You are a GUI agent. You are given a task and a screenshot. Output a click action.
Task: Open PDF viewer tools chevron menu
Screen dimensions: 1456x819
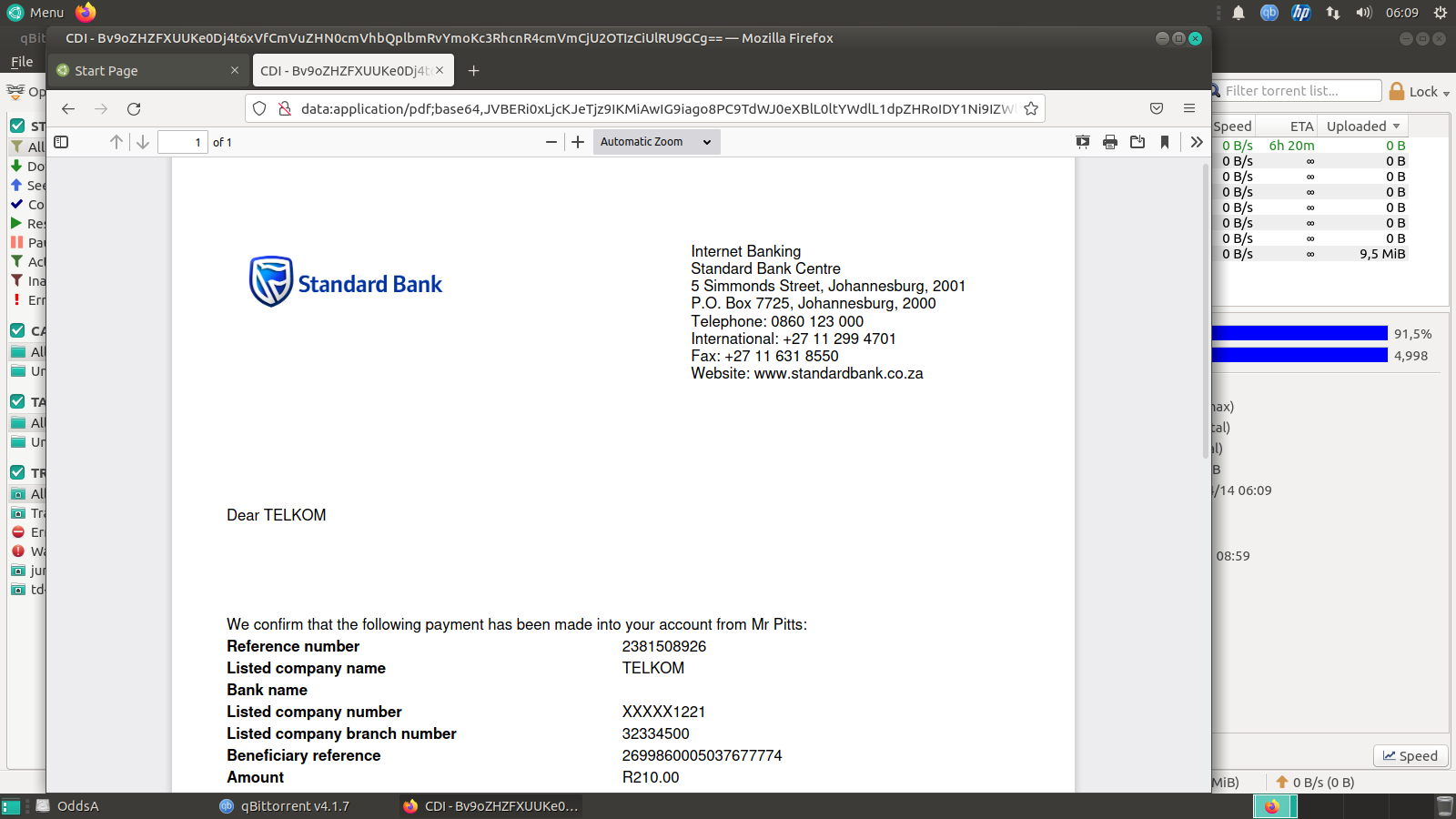point(1197,142)
